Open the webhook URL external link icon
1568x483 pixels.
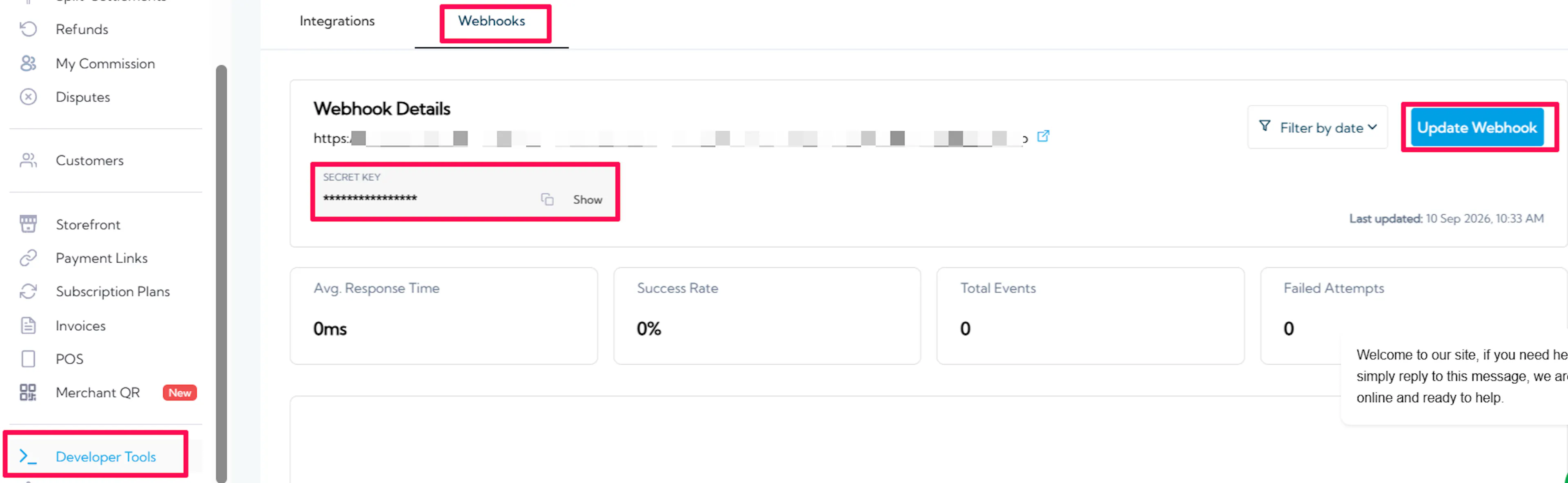[x=1043, y=136]
